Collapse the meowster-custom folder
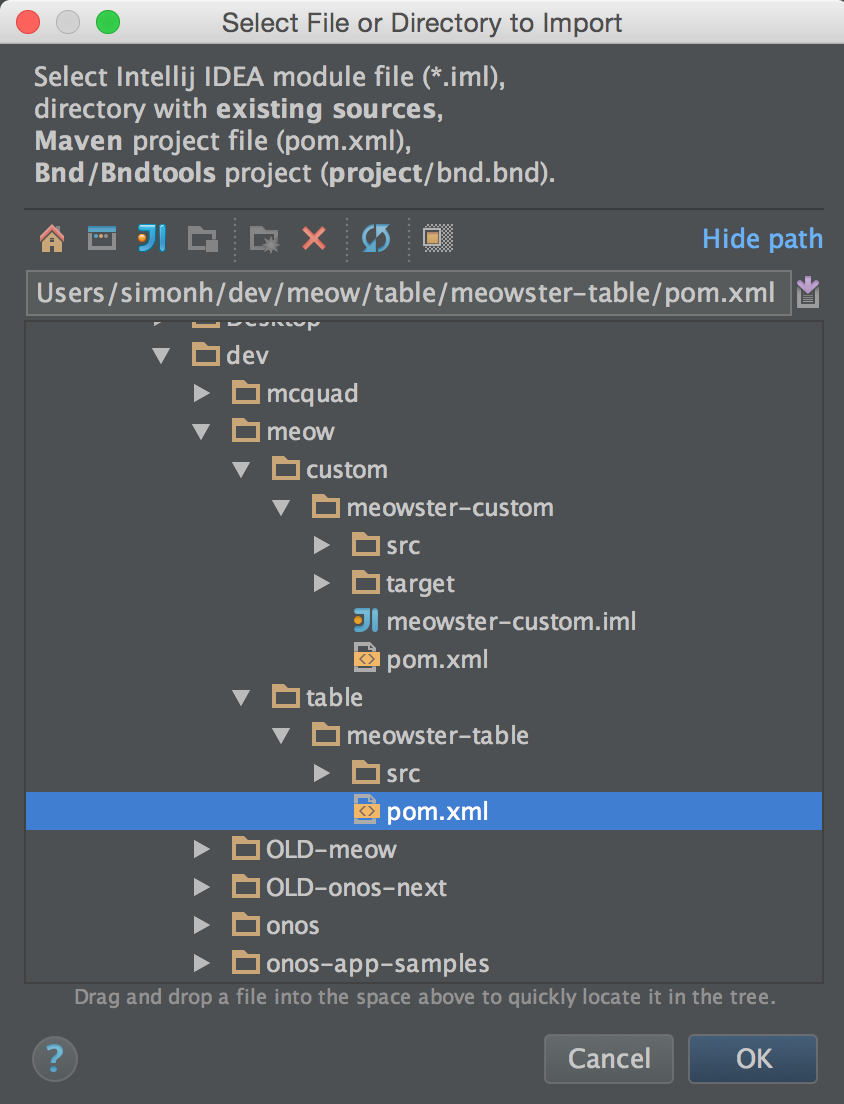The height and width of the screenshot is (1104, 844). click(282, 508)
